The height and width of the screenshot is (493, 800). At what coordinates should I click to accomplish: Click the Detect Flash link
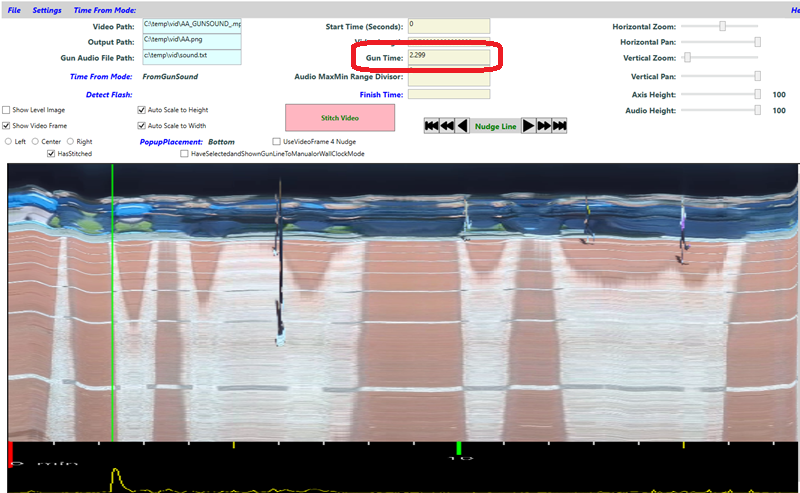pyautogui.click(x=110, y=94)
